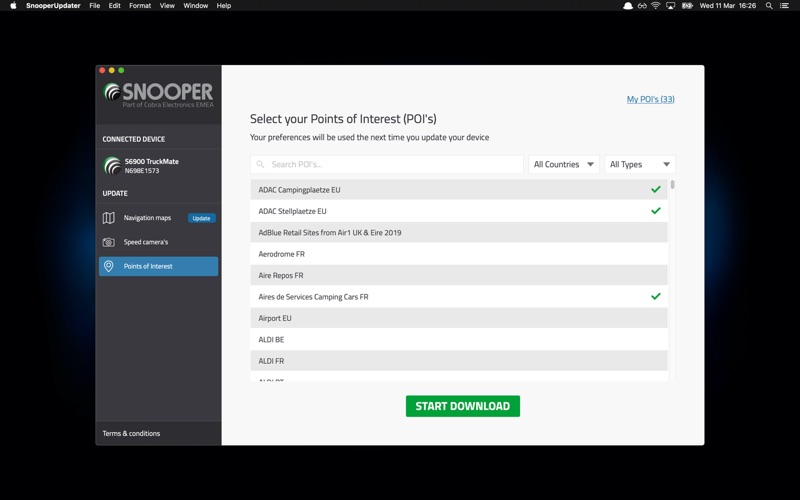Open the Wi-Fi status menu
800x500 pixels.
[656, 6]
